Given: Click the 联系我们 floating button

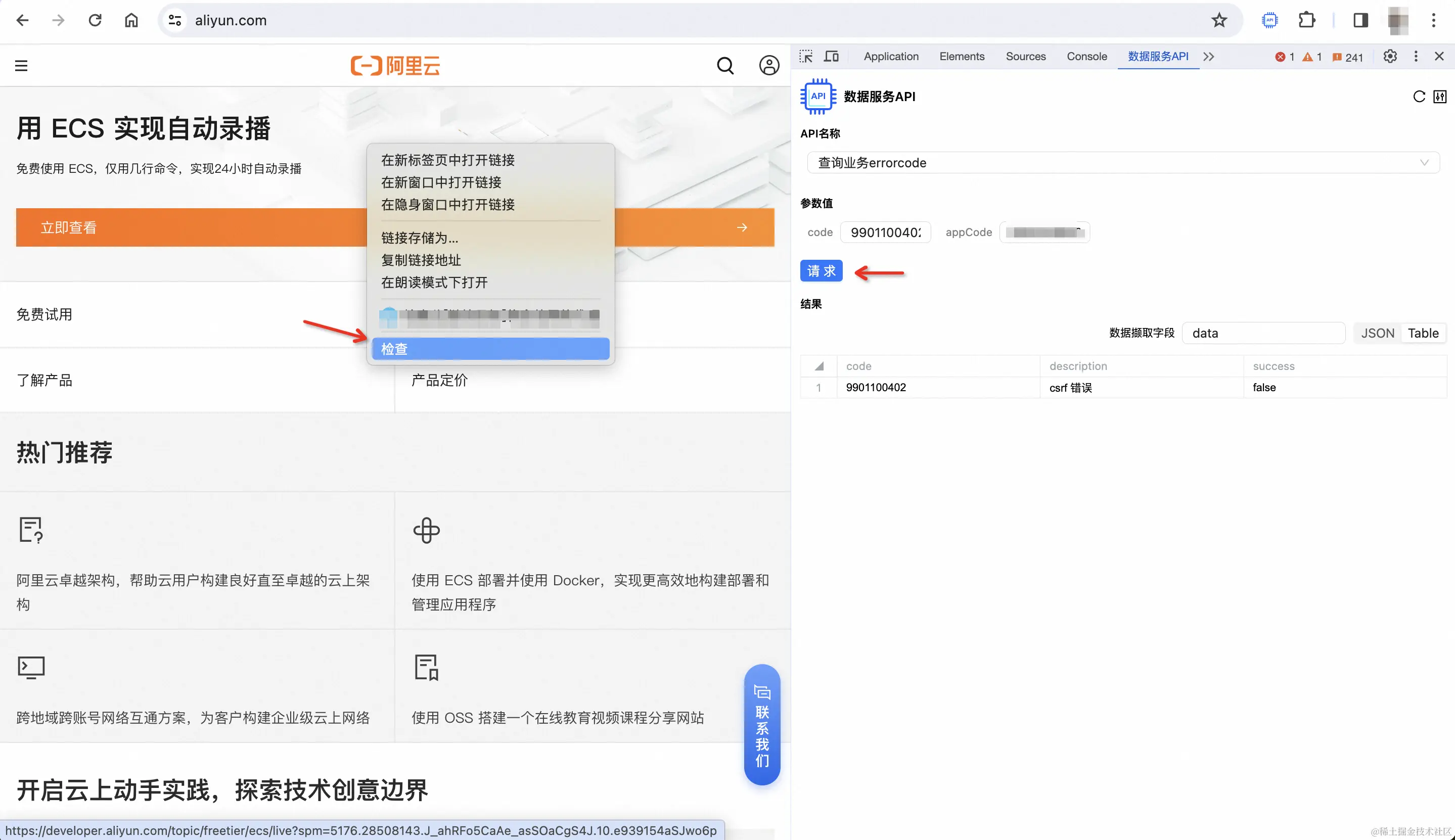Looking at the screenshot, I should coord(761,725).
